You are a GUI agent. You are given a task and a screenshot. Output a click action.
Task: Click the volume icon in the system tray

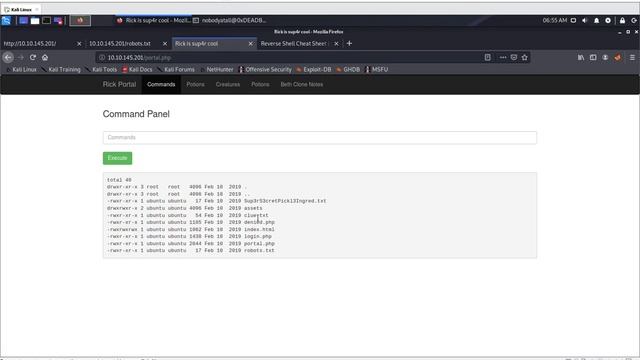pyautogui.click(x=585, y=20)
